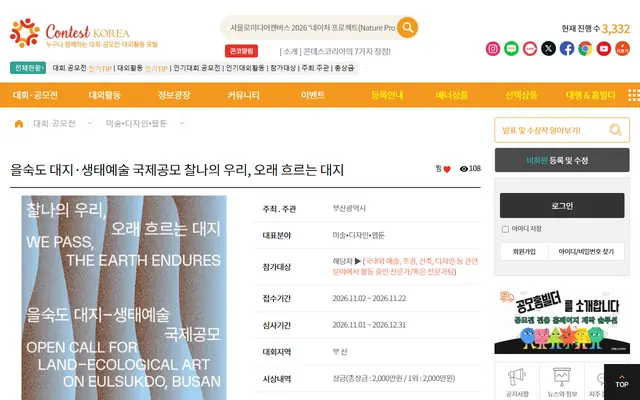Click the 3,332 current contest count
640x400 pixels.
(x=616, y=29)
